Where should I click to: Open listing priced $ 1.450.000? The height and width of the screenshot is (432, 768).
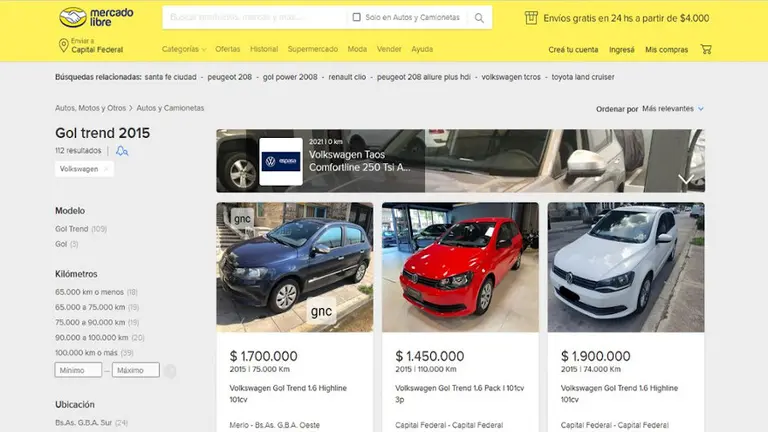[x=430, y=356]
